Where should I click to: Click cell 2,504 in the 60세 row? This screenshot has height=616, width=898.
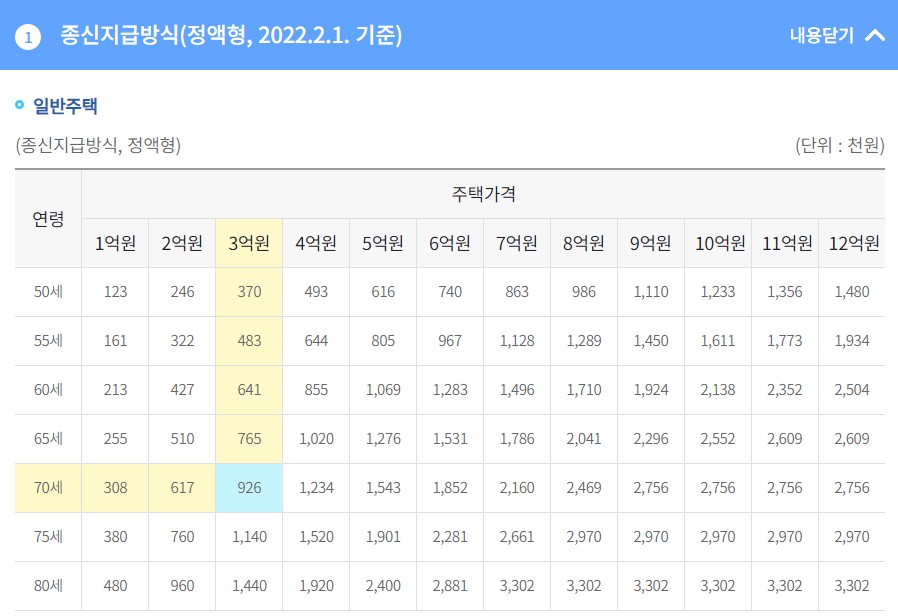coord(852,390)
